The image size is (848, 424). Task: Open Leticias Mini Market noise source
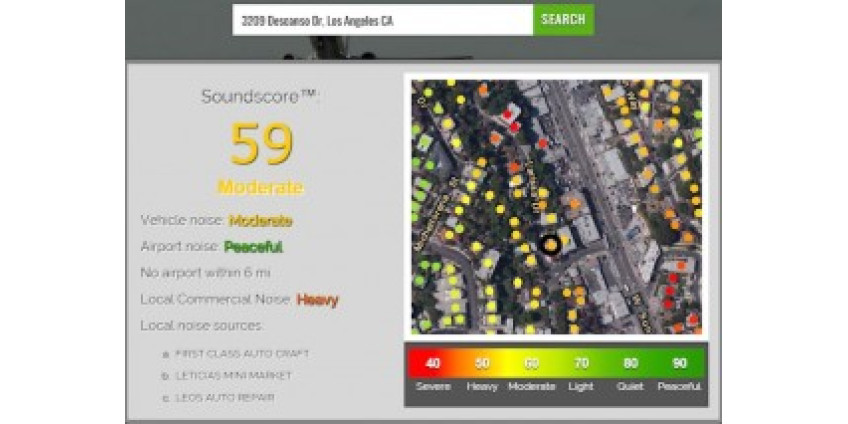coord(233,375)
